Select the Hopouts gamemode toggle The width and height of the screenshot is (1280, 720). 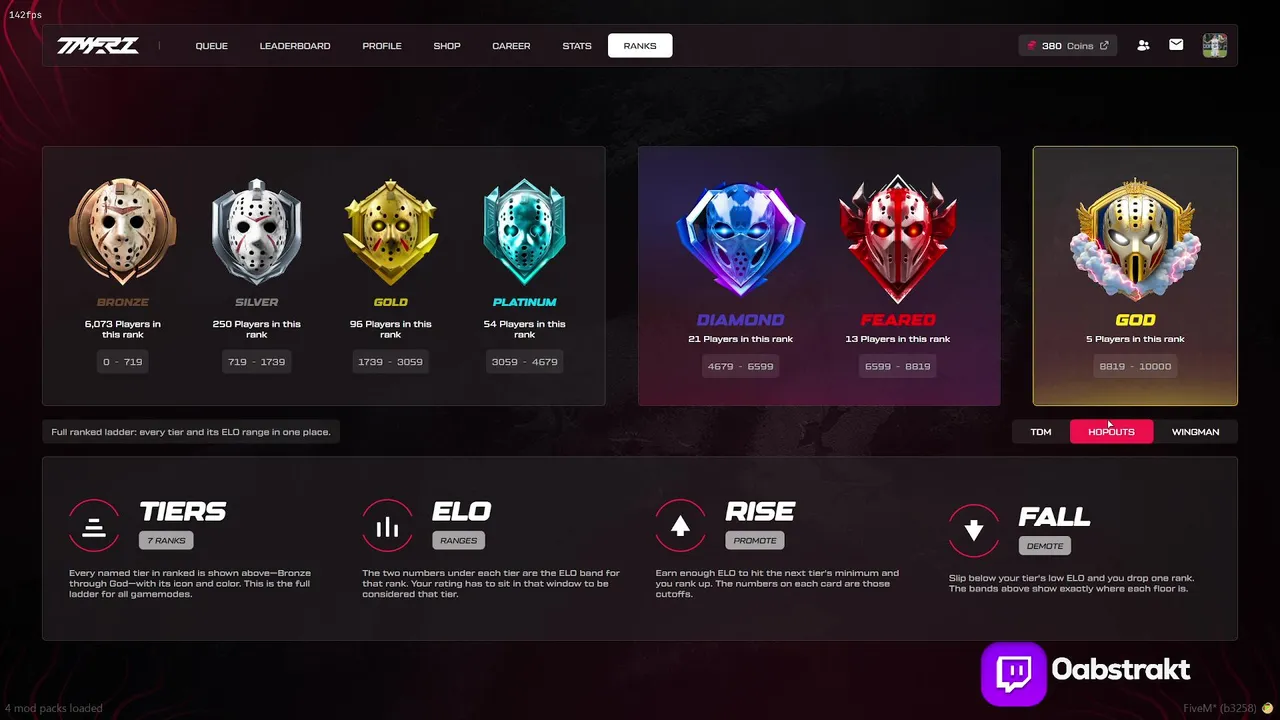pyautogui.click(x=1111, y=432)
